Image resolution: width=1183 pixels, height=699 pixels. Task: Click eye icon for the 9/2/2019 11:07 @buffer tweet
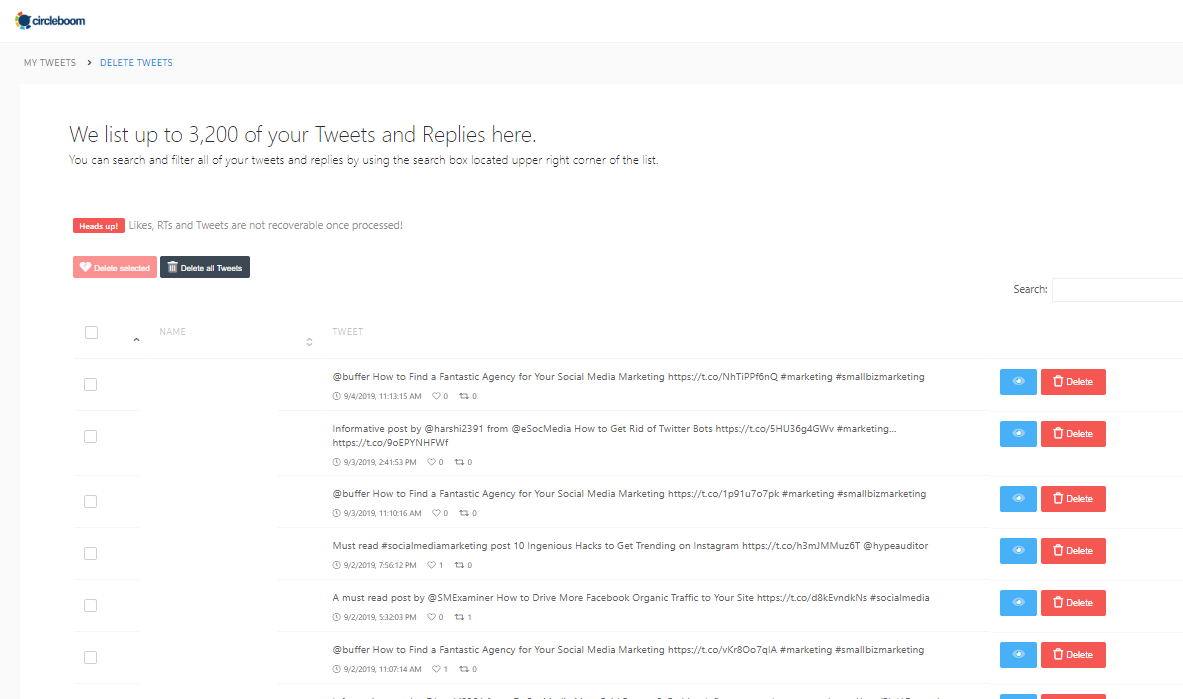coord(1018,654)
